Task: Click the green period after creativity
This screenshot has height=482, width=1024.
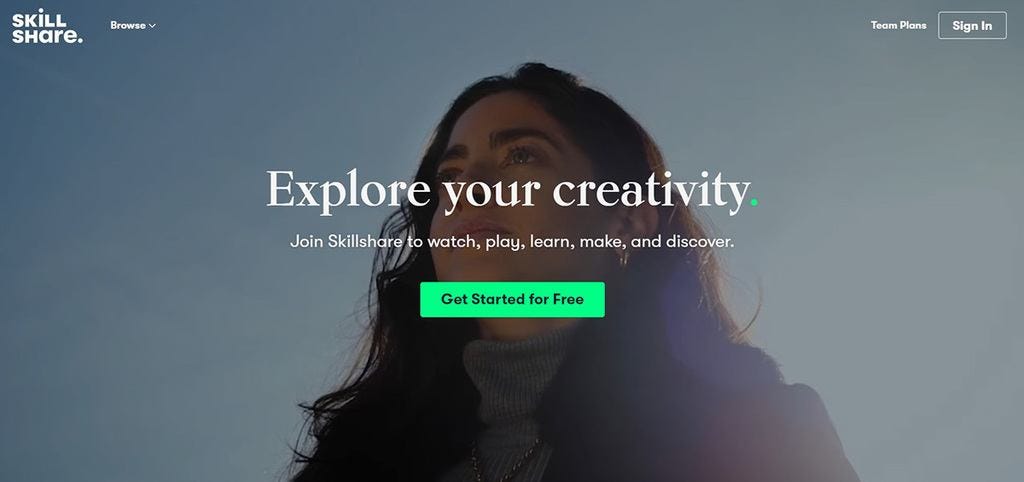Action: pyautogui.click(x=754, y=202)
